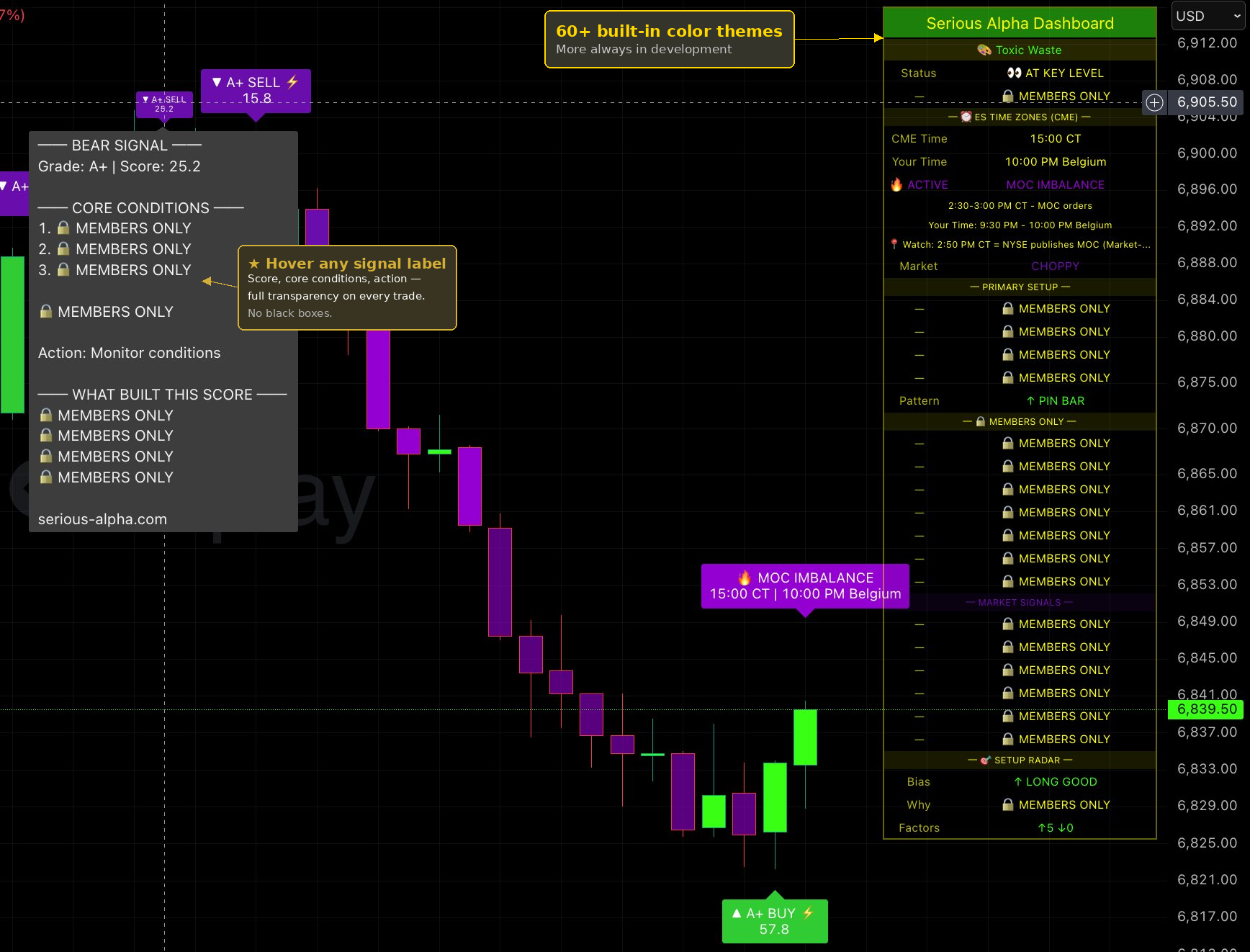Expand the Members Only section header
The image size is (1250, 952).
[1020, 421]
